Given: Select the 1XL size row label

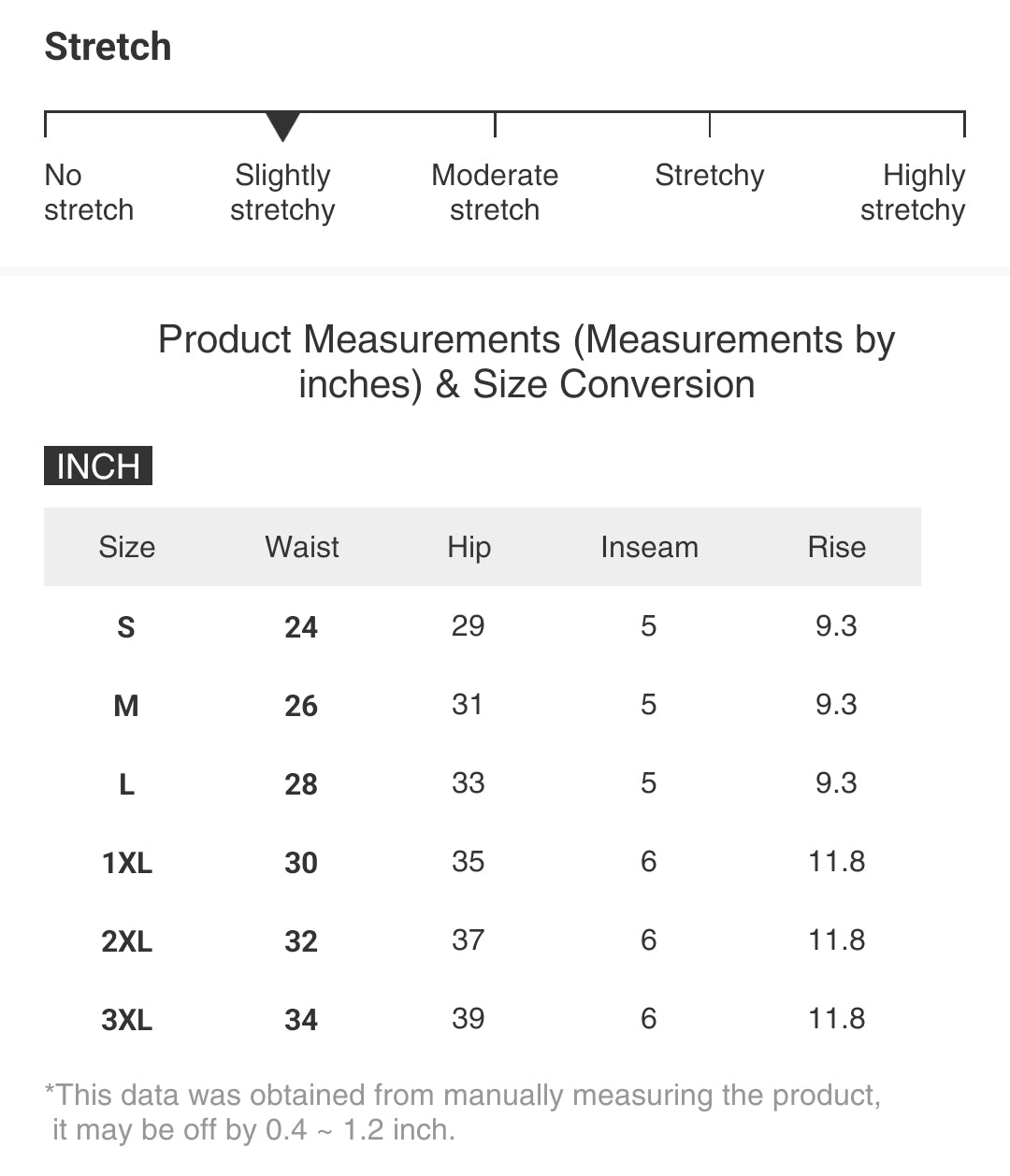Looking at the screenshot, I should [126, 862].
